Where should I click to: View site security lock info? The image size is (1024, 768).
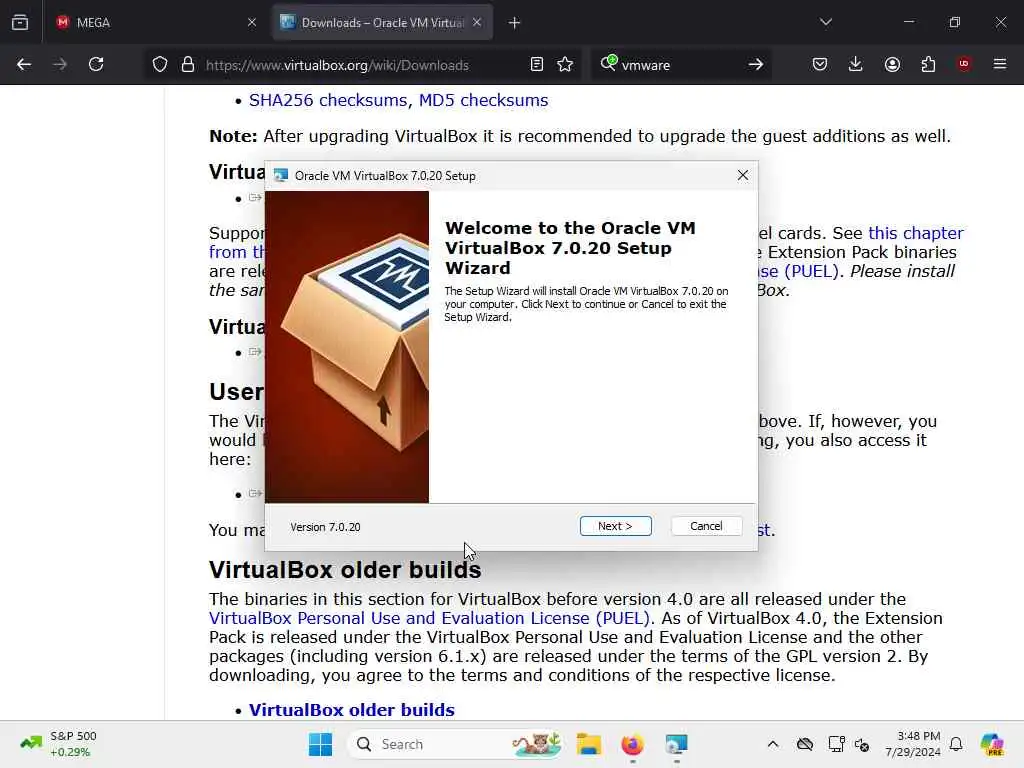pos(188,65)
